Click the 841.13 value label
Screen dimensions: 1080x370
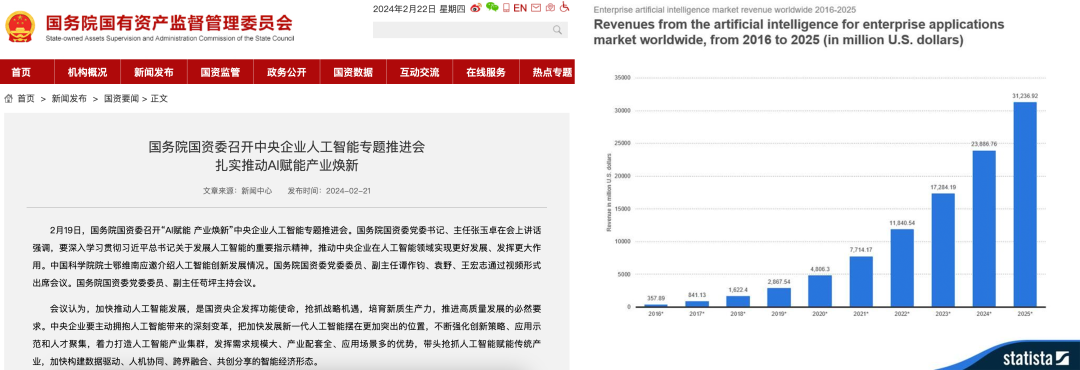pyautogui.click(x=696, y=295)
